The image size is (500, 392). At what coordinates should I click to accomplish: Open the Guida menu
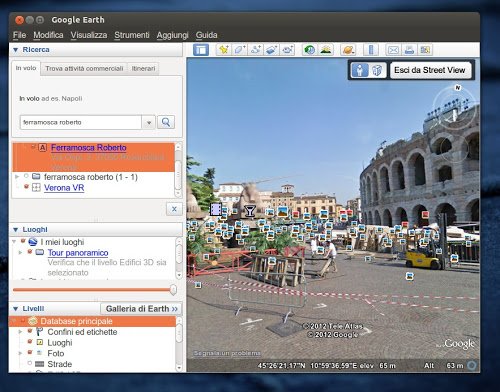tap(206, 35)
